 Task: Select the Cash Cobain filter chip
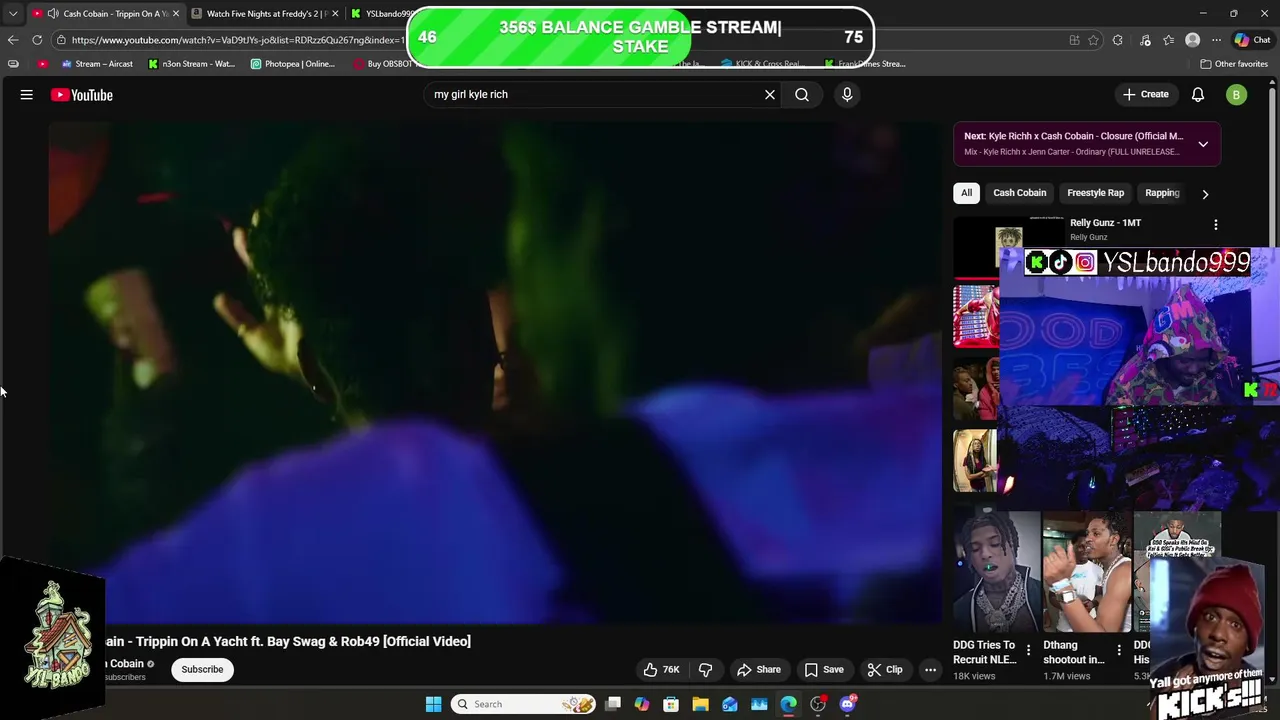click(1019, 193)
